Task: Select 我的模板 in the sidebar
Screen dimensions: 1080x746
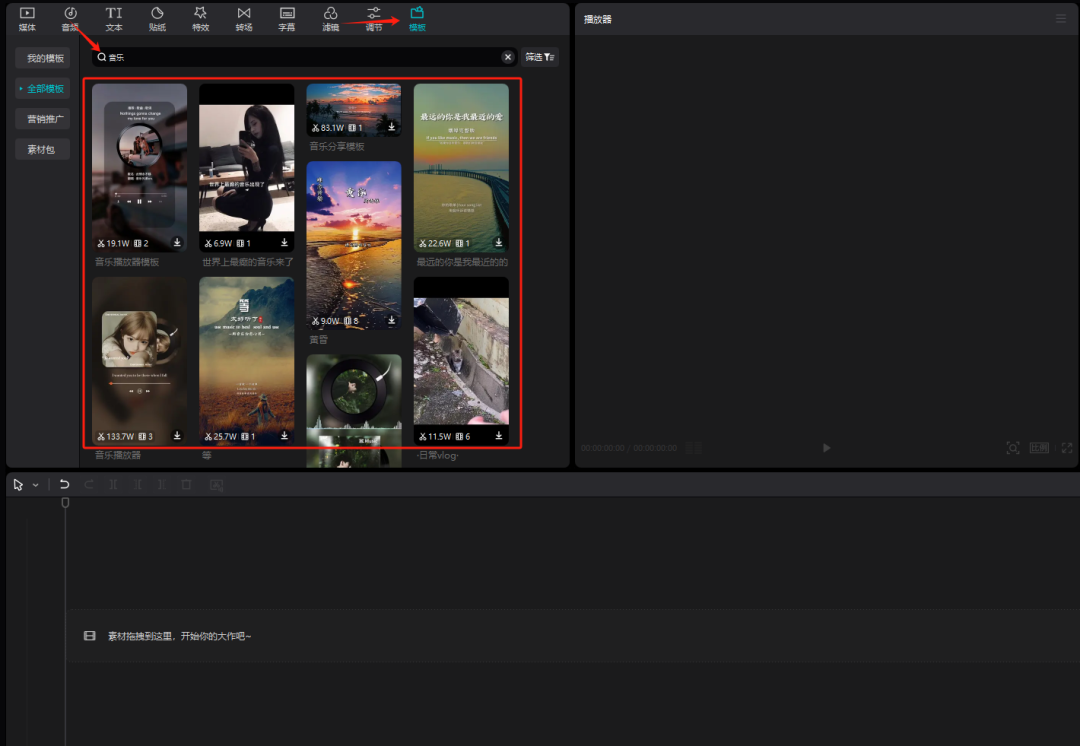Action: 45,58
